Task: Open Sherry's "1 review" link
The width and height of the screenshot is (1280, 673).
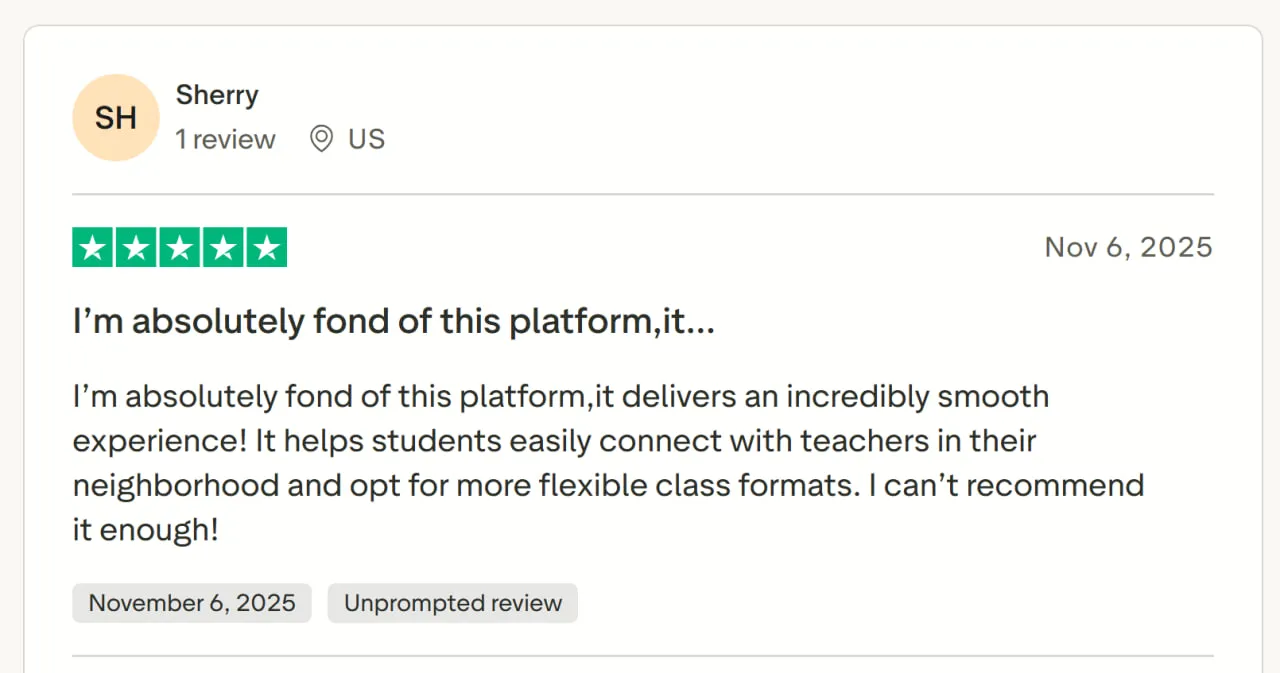Action: tap(225, 139)
